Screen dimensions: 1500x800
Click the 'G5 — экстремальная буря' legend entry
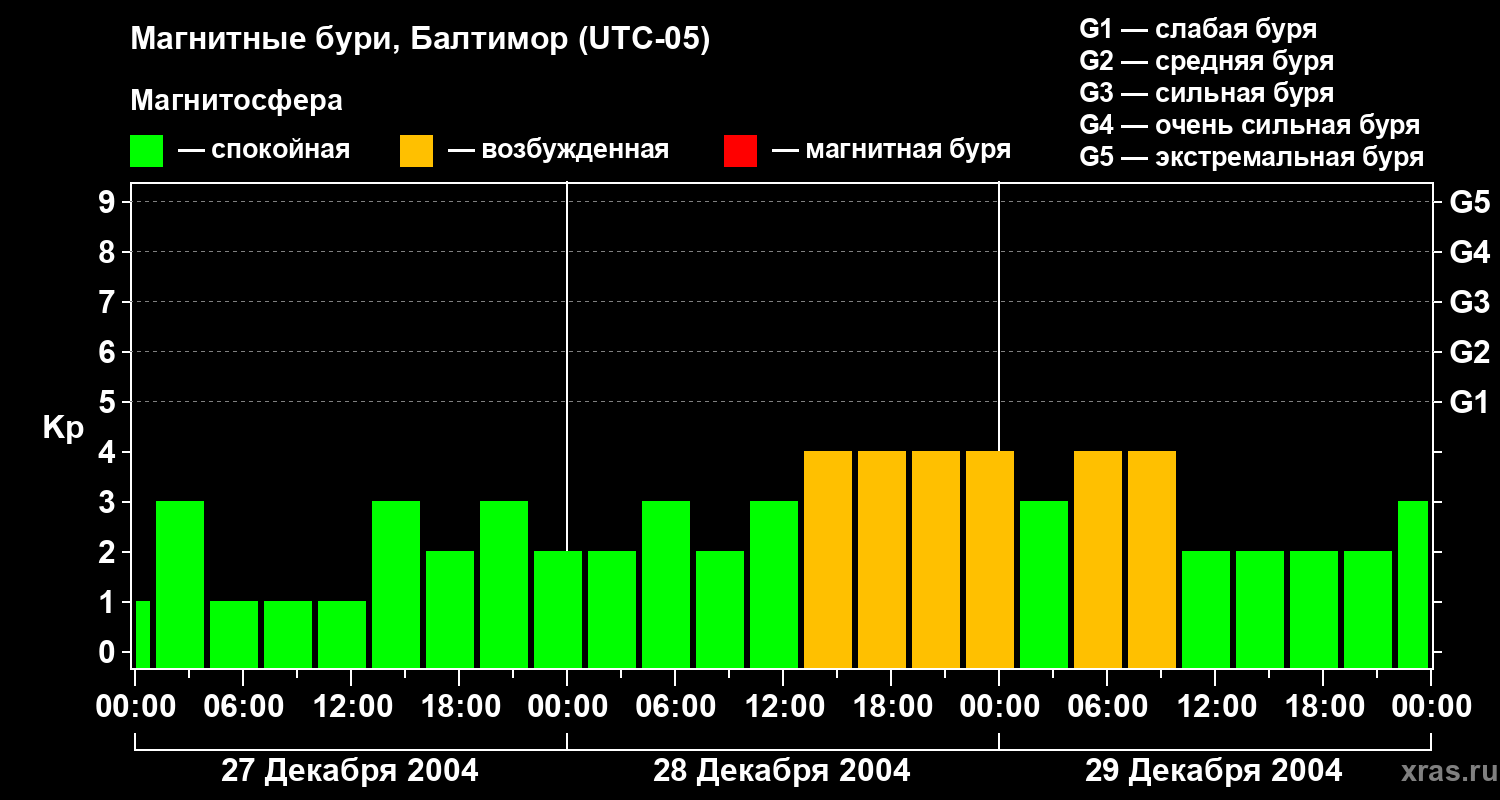coord(1251,157)
